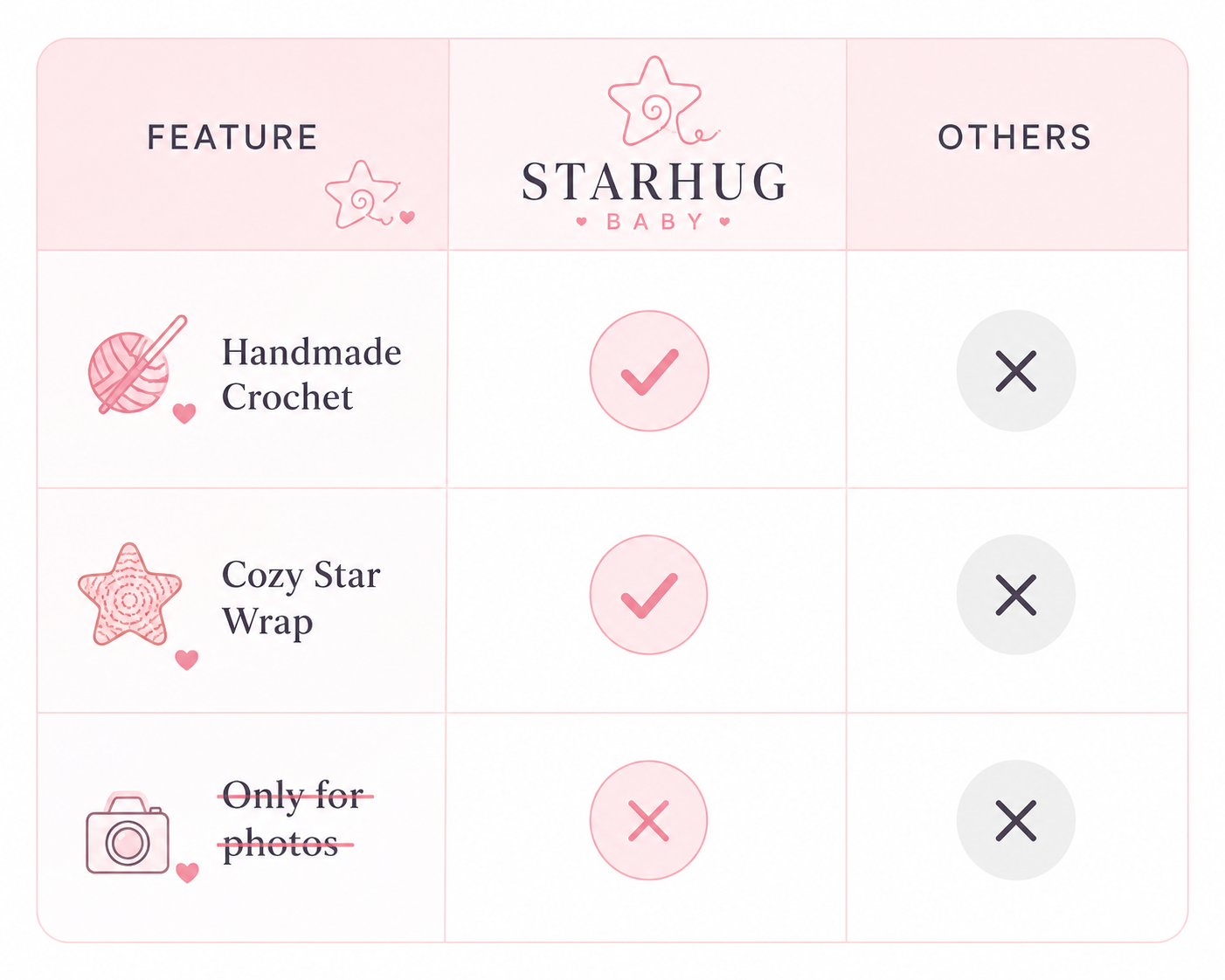Click the struck-through Only for photos text
This screenshot has width=1225, height=980.
coord(294,819)
